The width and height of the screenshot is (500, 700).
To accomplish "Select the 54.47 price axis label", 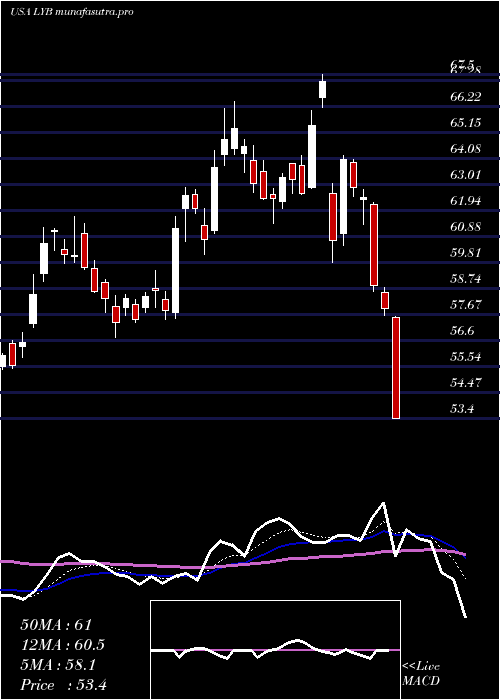I will point(466,382).
